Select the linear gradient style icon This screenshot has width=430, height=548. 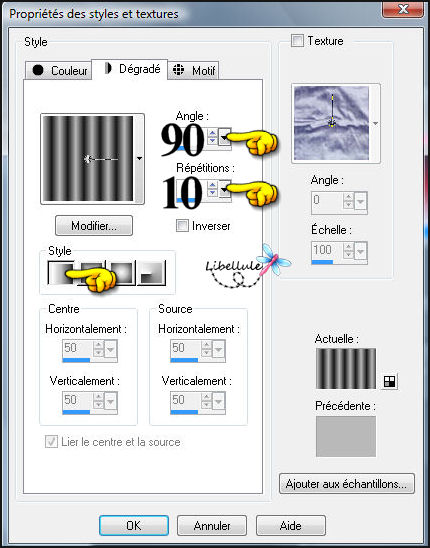click(61, 273)
